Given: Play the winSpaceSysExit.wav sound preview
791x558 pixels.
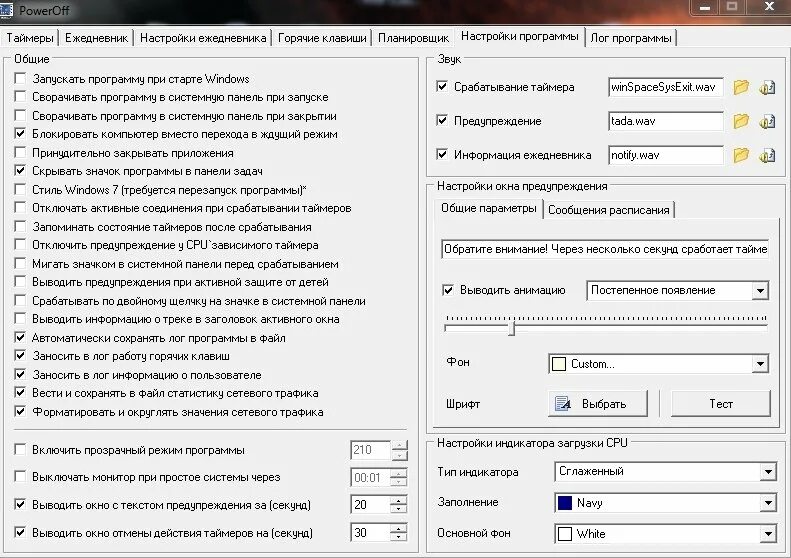Looking at the screenshot, I should (x=767, y=87).
